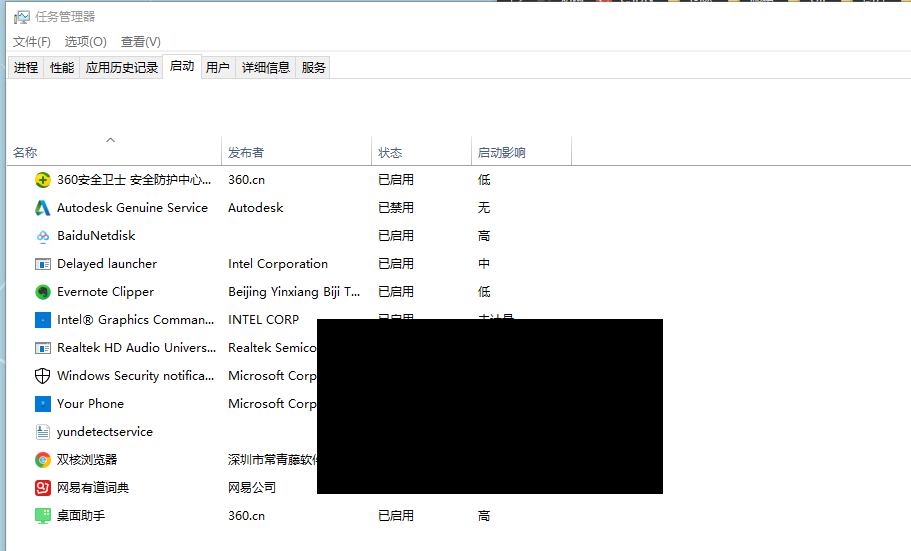Click the 桌面助手 green monitor icon

tap(42, 516)
